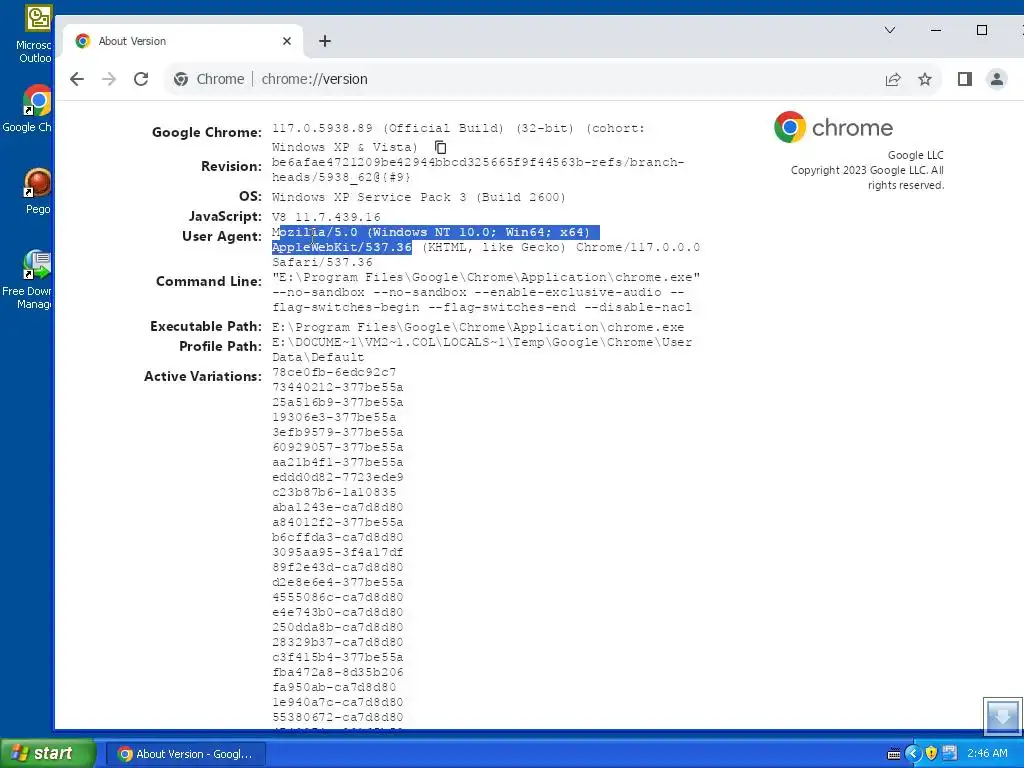Click the variation fba472a8-8d35b206
Screen dimensions: 1024x768
click(x=338, y=672)
